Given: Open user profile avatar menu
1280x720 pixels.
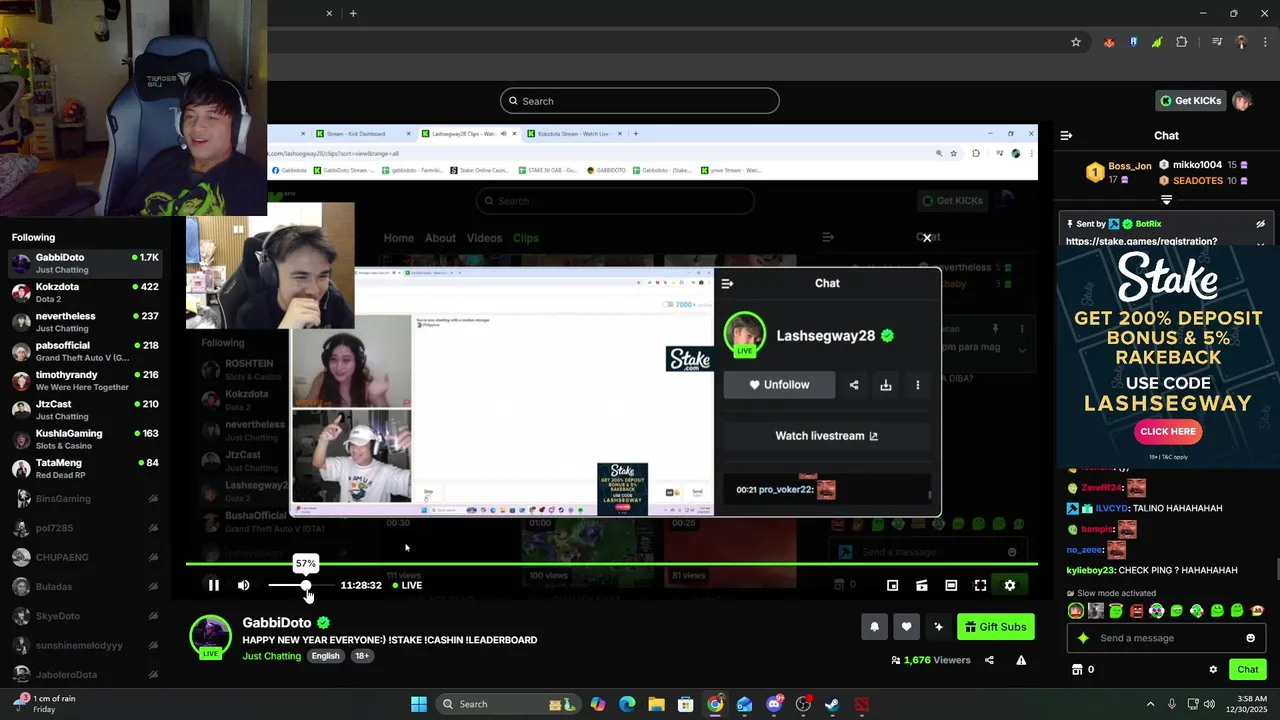Looking at the screenshot, I should (1242, 101).
